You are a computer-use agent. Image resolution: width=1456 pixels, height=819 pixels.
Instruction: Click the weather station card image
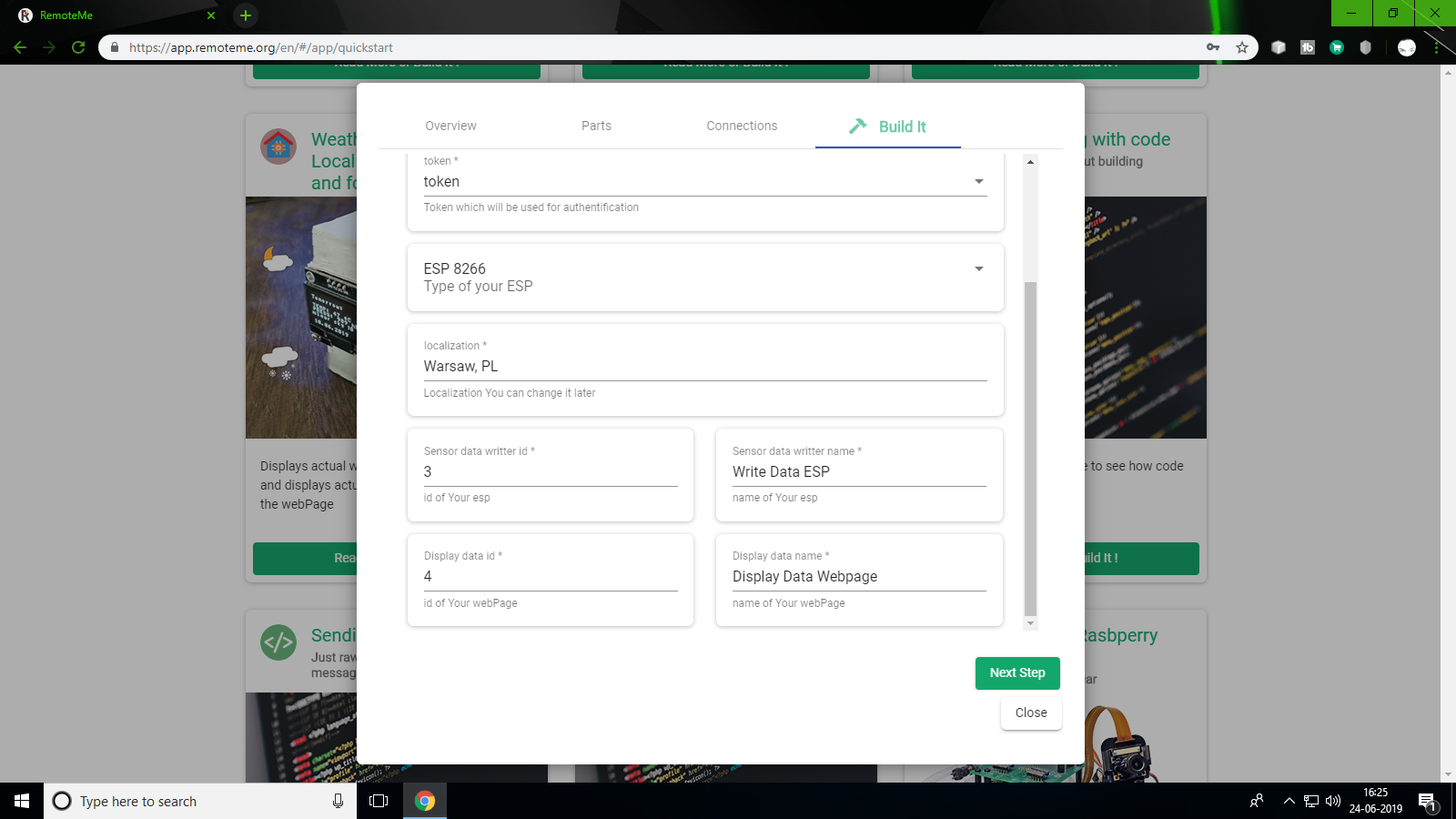[301, 318]
